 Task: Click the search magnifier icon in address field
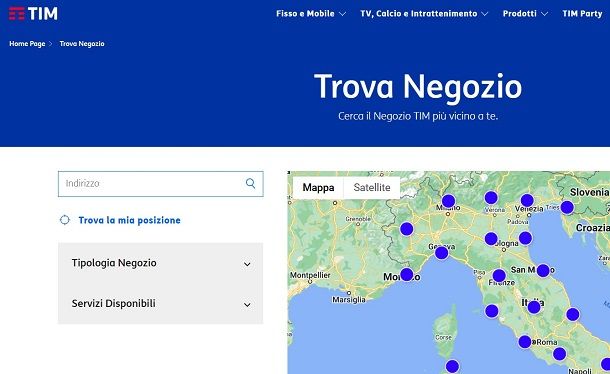(251, 183)
